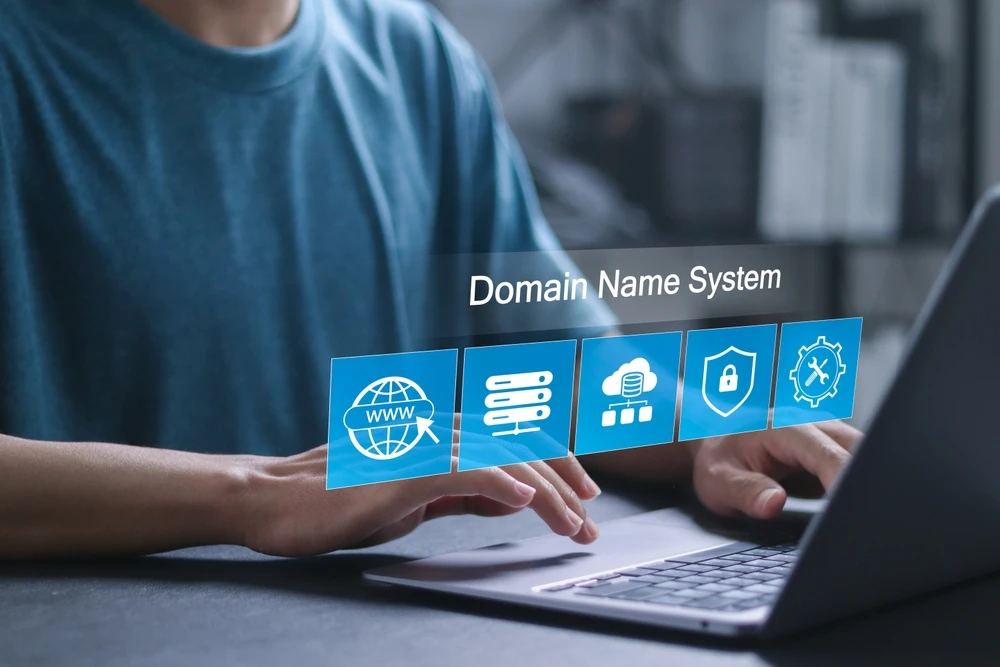Click the "www" text in the globe
The width and height of the screenshot is (1000, 667).
(x=390, y=415)
